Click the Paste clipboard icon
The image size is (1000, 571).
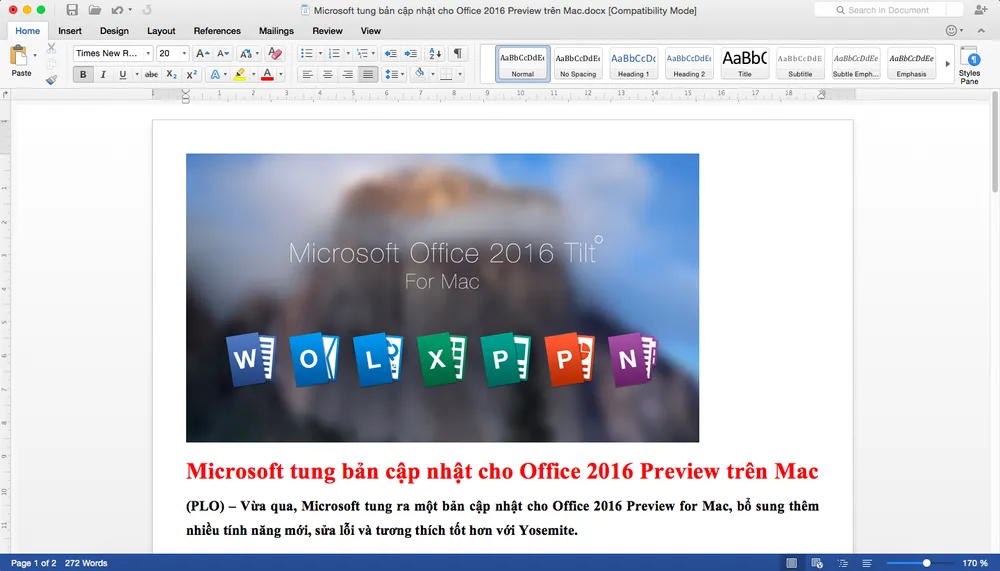click(x=19, y=56)
